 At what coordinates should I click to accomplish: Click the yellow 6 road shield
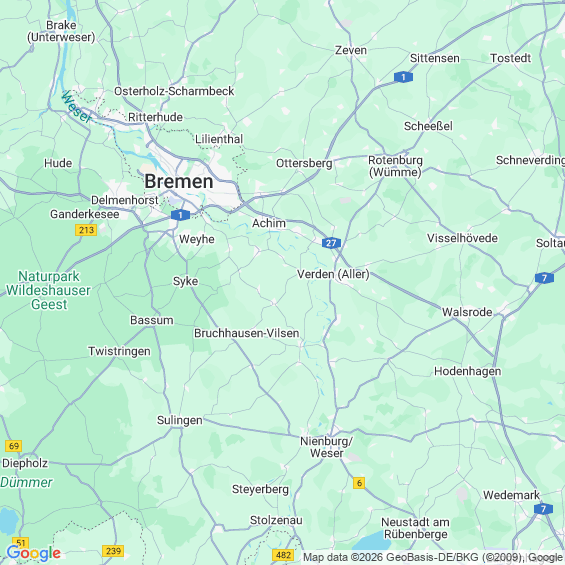[359, 483]
